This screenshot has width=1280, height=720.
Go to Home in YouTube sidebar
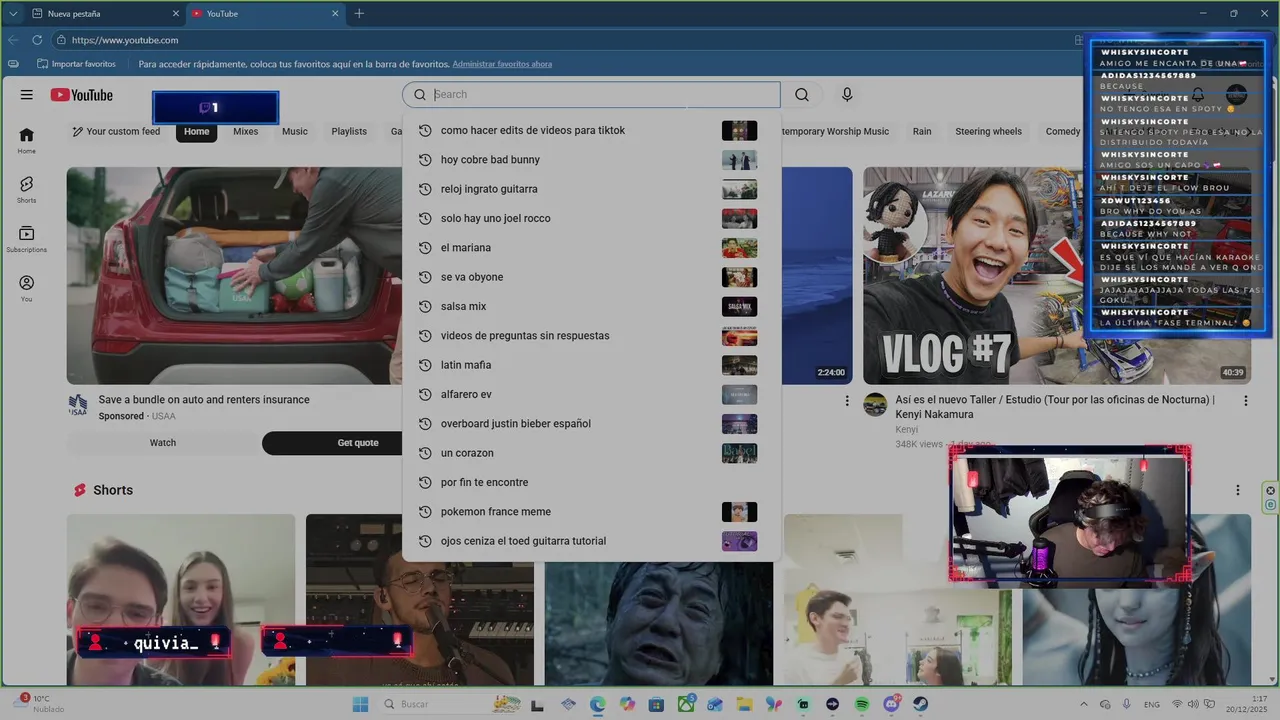point(26,141)
